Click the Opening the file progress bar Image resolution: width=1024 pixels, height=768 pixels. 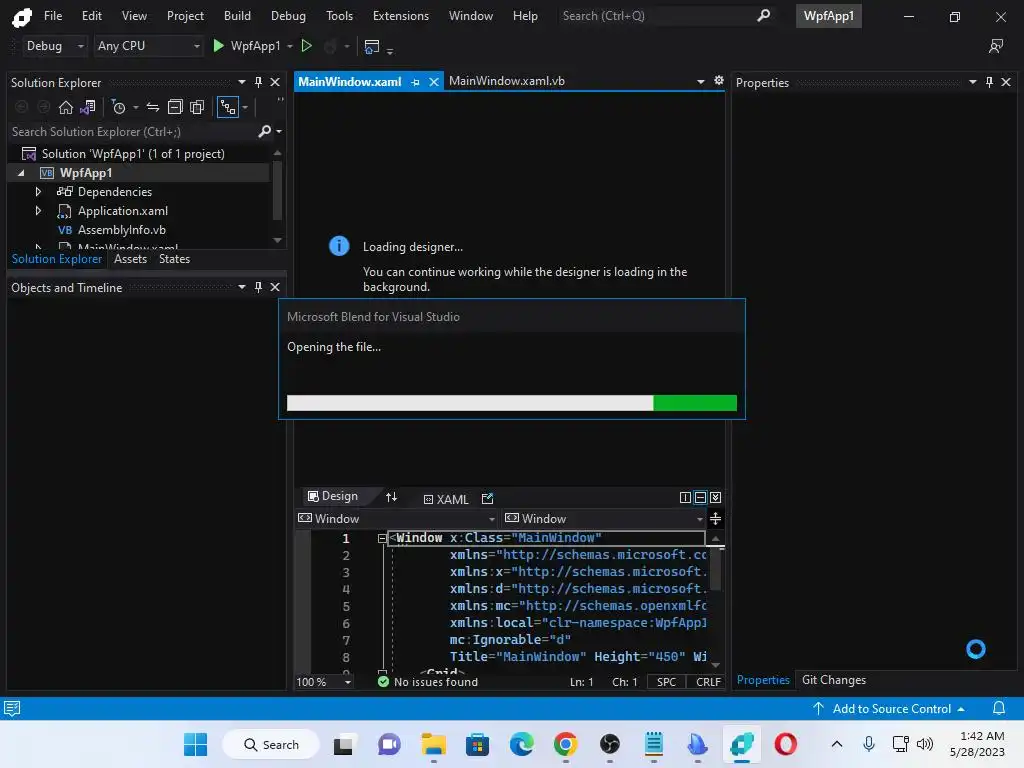(x=511, y=403)
